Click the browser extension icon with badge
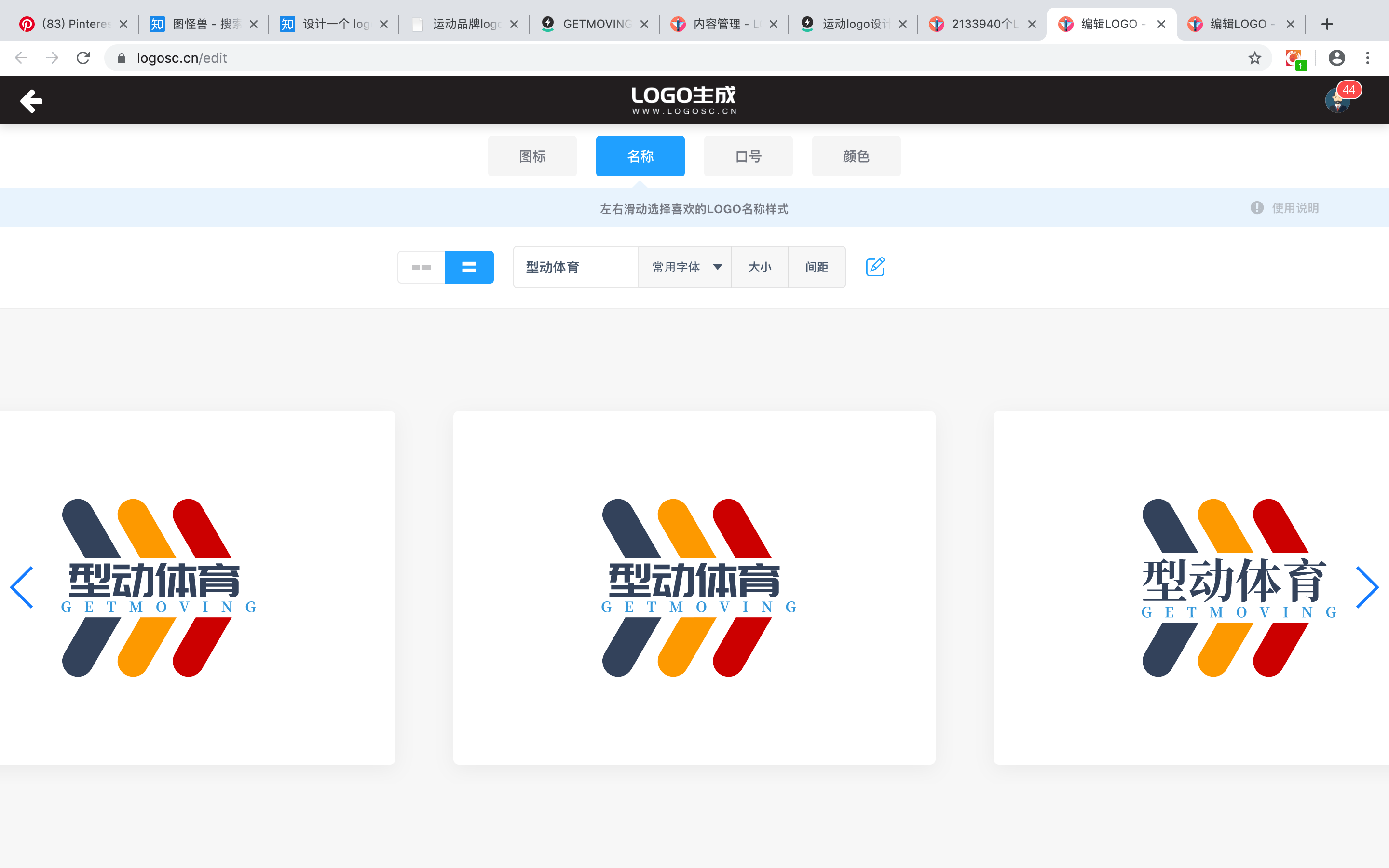 click(1295, 59)
